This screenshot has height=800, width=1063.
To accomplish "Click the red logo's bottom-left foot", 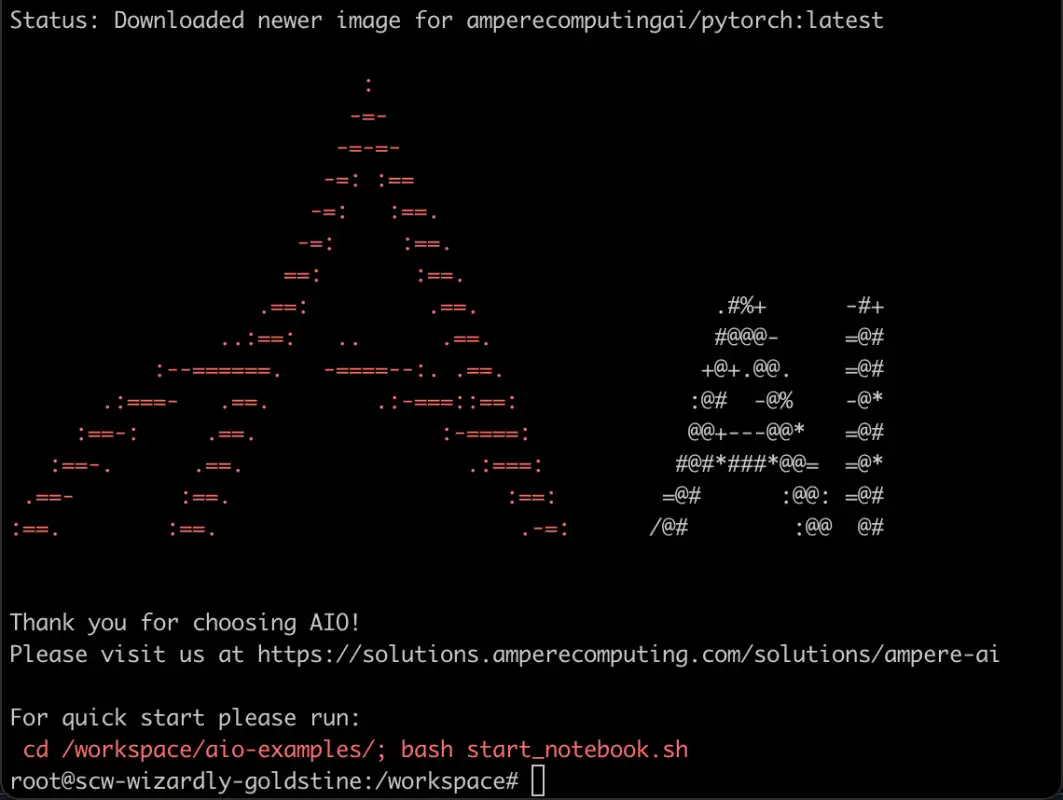I will coord(35,529).
